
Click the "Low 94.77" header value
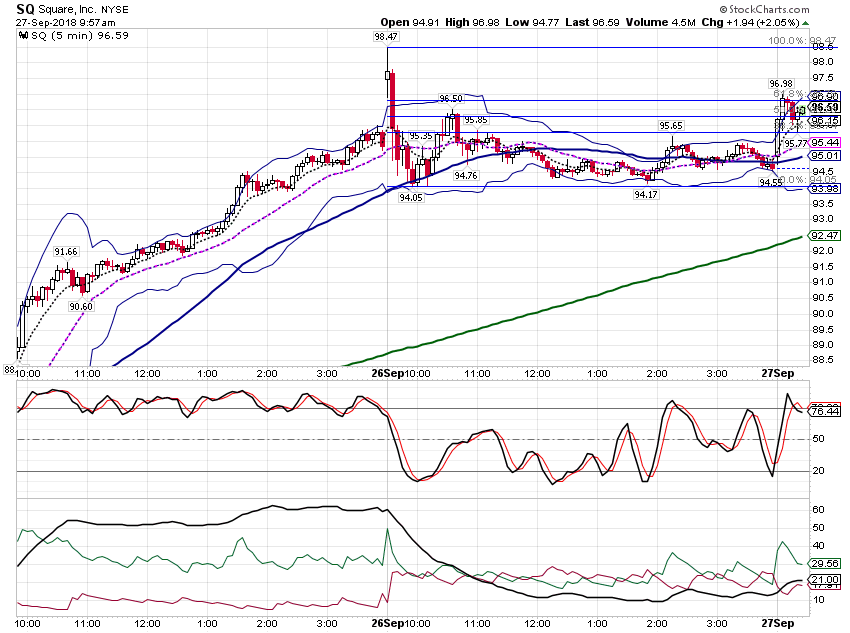[x=532, y=22]
